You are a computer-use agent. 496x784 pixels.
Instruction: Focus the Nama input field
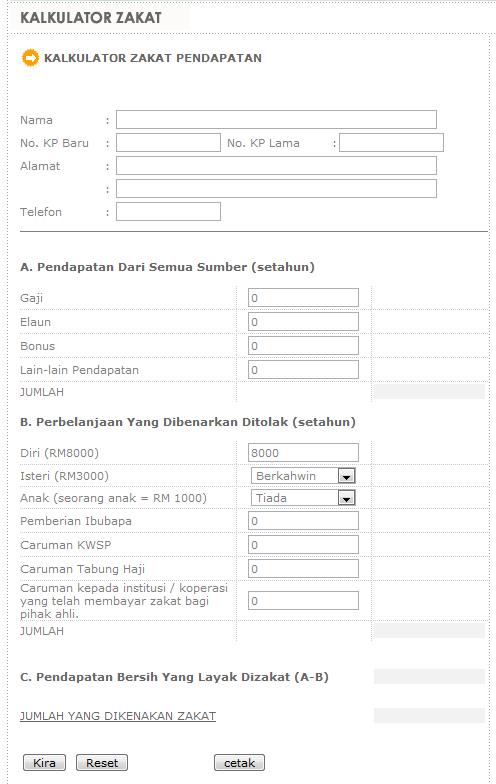click(276, 120)
